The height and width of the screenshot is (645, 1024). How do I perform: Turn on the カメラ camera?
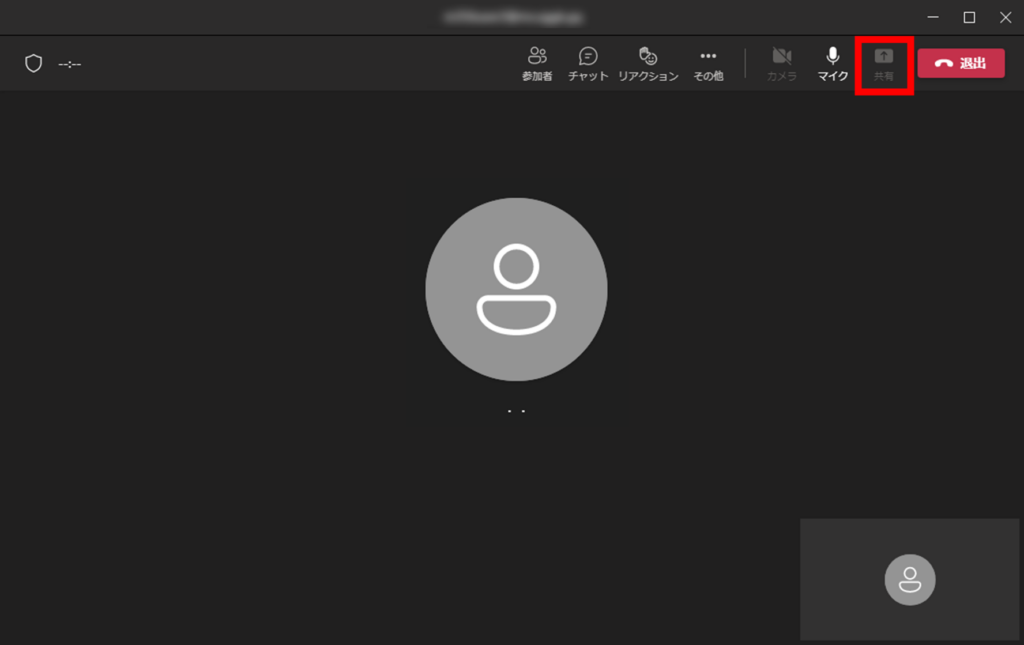782,64
